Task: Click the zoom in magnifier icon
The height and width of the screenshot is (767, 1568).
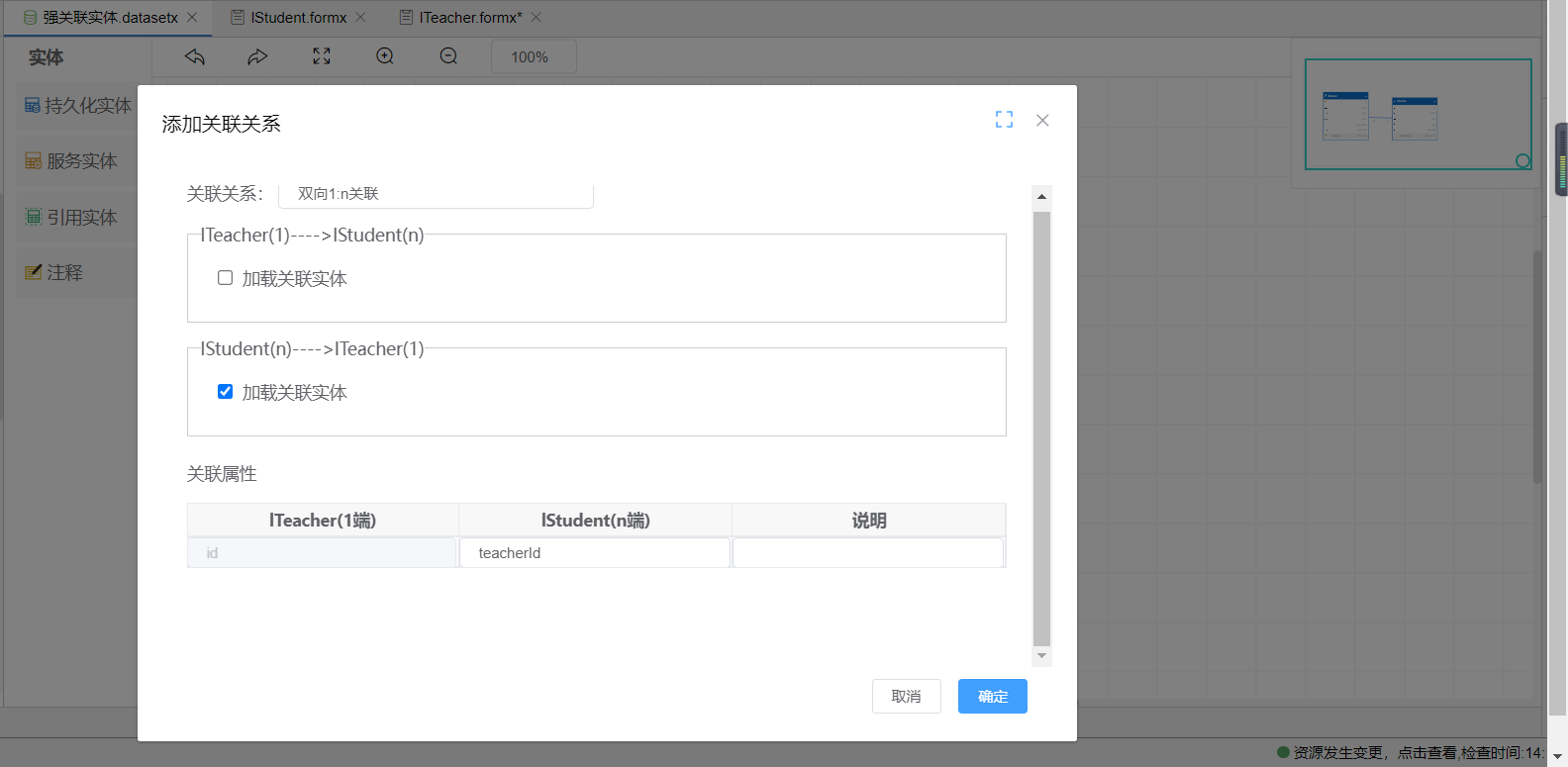Action: 385,56
